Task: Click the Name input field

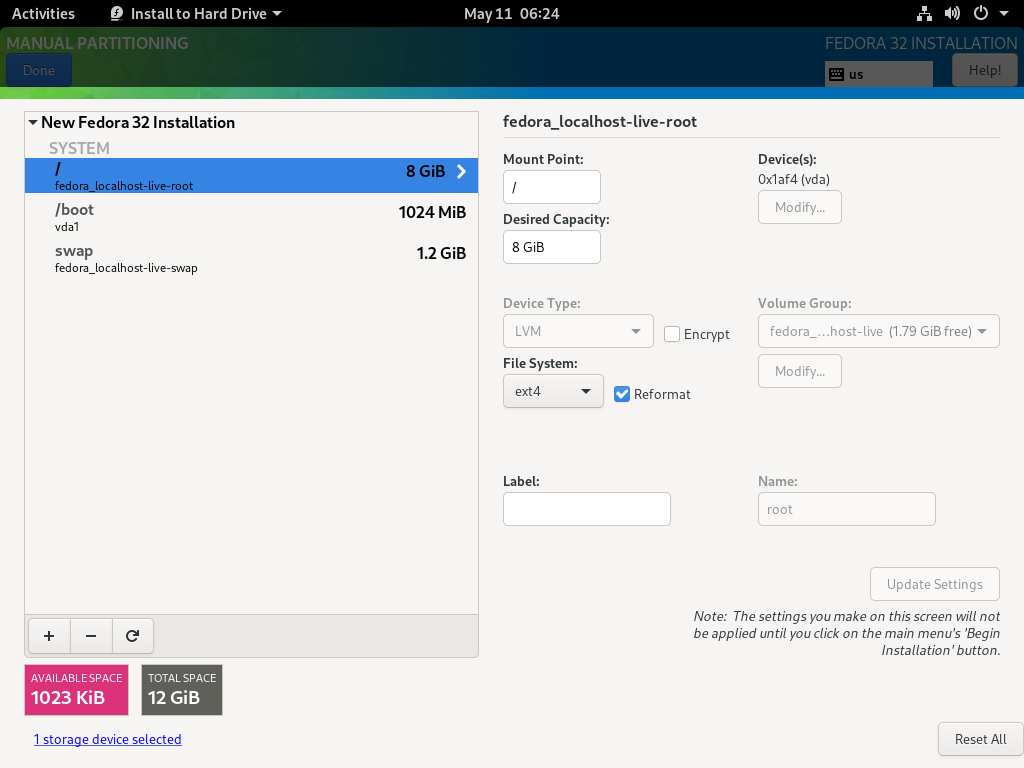Action: coord(846,509)
